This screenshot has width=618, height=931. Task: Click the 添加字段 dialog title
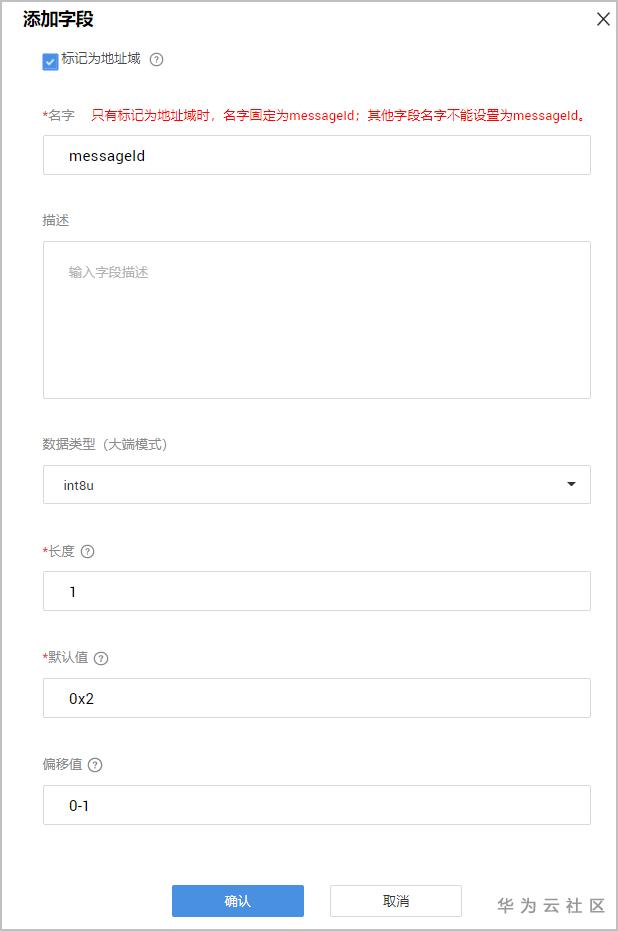click(x=59, y=19)
